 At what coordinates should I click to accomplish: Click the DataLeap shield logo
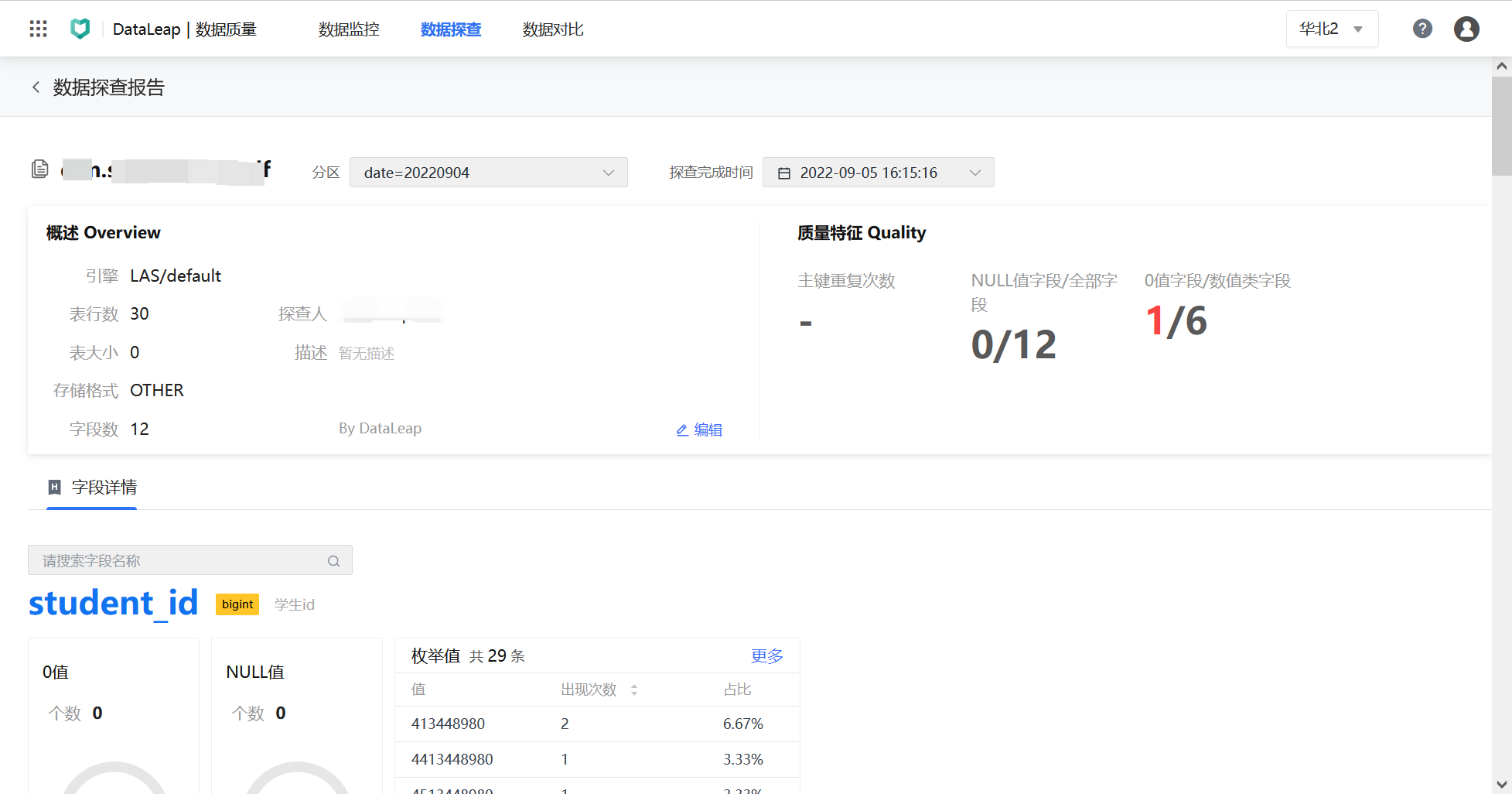pyautogui.click(x=80, y=29)
